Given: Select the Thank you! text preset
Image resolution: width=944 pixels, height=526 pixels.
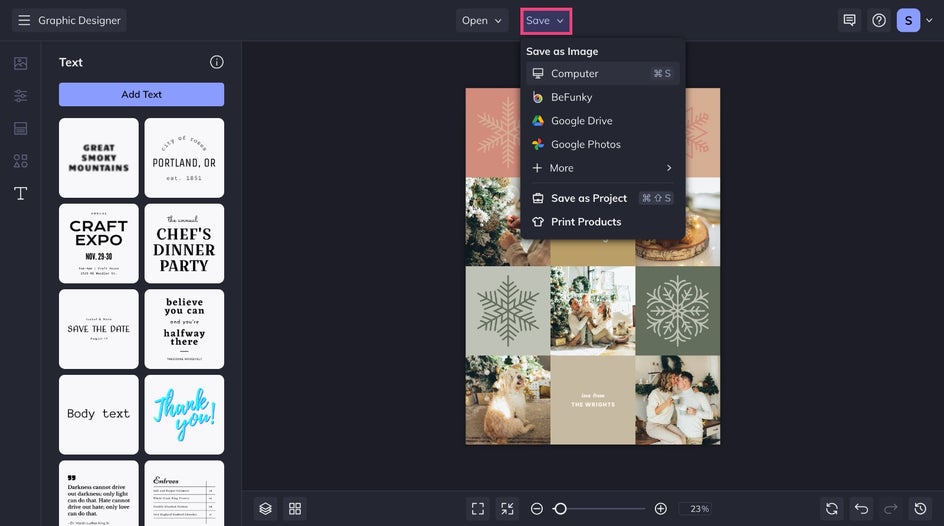Looking at the screenshot, I should coord(184,415).
